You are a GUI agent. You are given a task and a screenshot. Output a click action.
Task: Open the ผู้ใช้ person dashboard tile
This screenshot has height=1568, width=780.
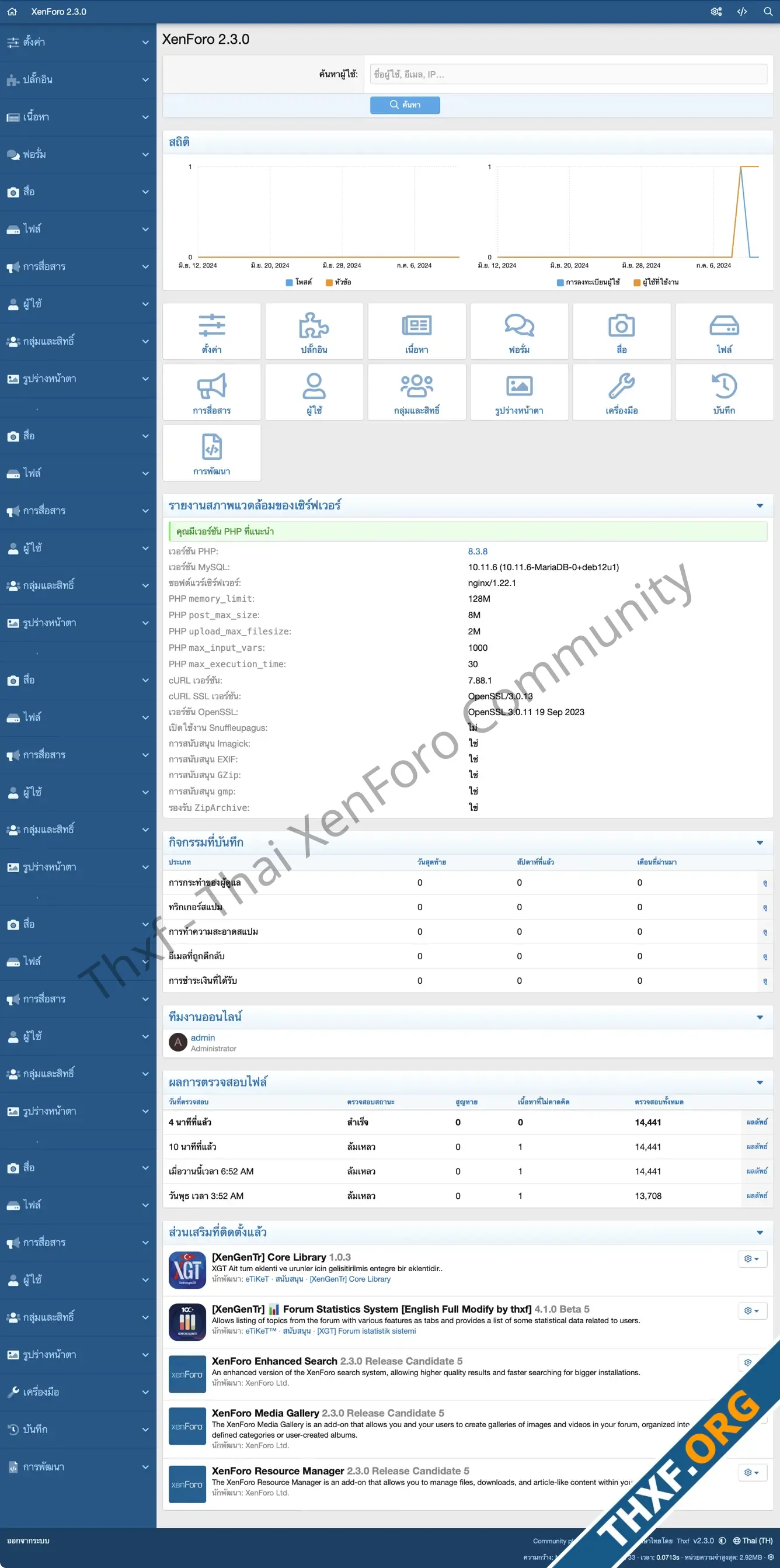314,393
